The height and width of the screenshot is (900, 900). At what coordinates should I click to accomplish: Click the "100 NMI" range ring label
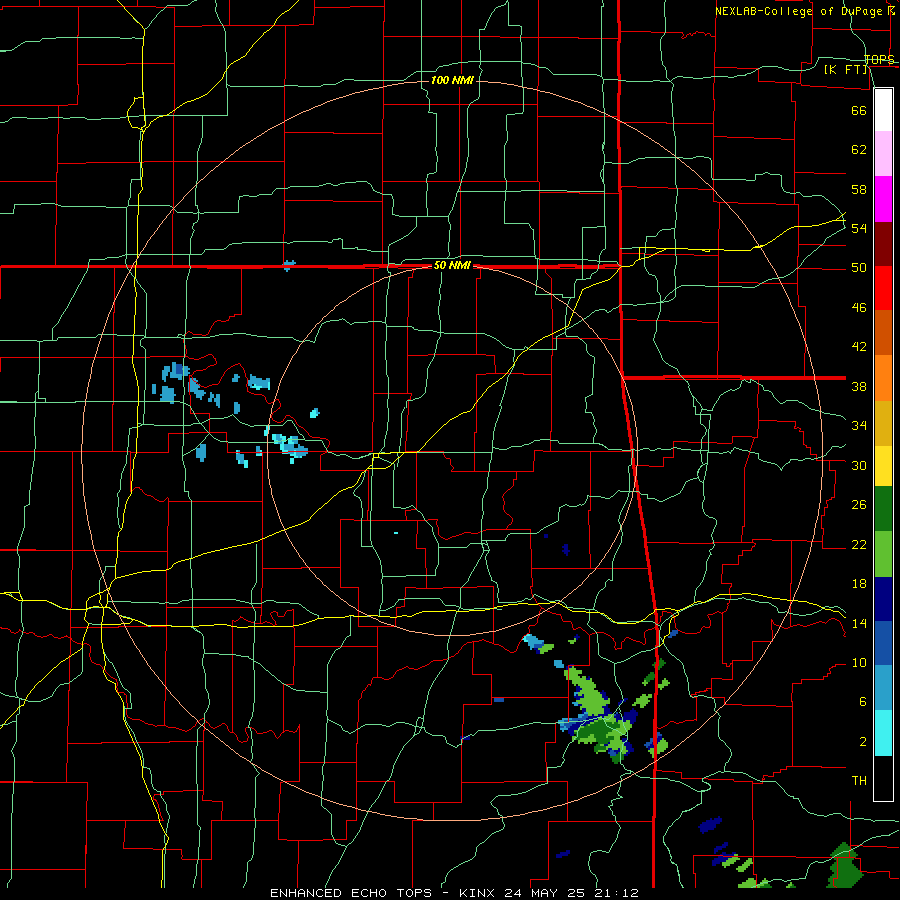point(452,80)
